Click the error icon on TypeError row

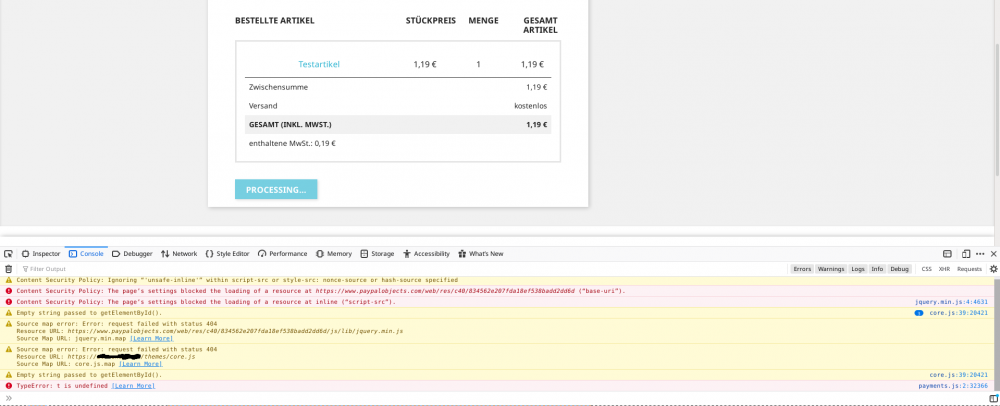point(9,386)
